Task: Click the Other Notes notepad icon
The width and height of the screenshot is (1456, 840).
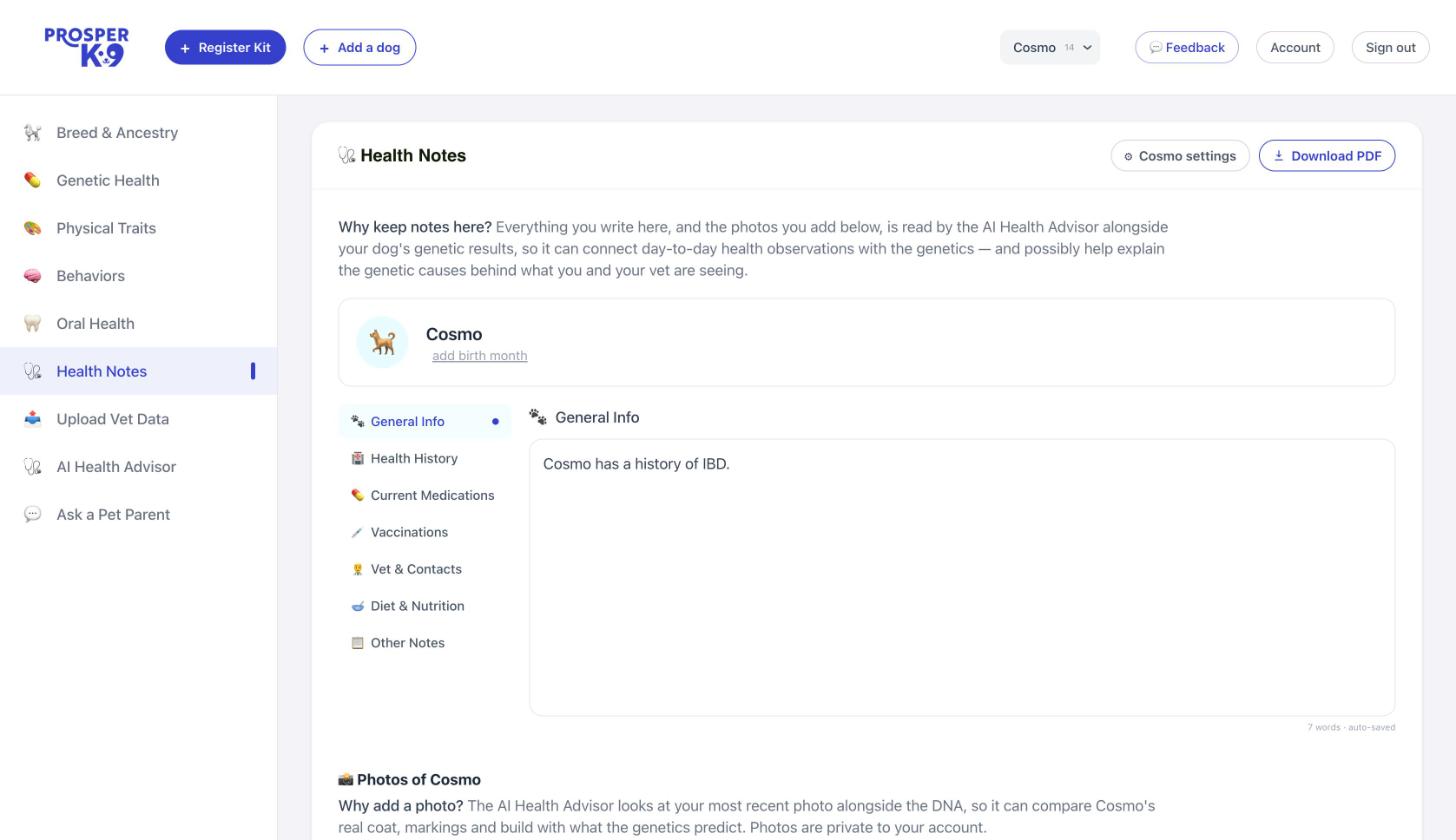Action: (x=357, y=644)
